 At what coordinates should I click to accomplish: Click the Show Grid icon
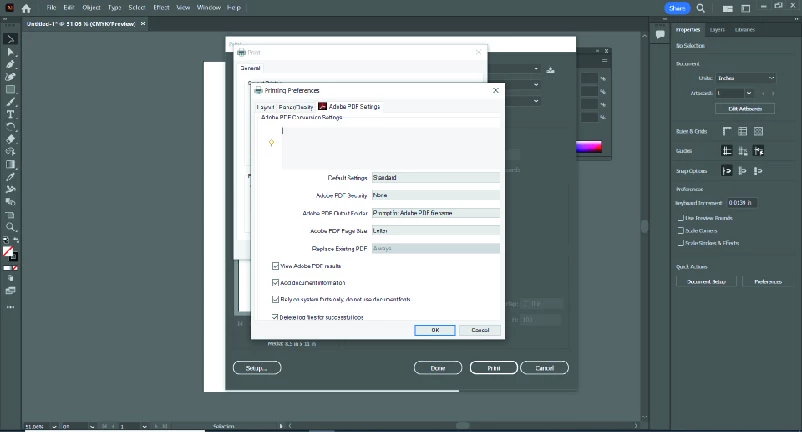[x=743, y=131]
